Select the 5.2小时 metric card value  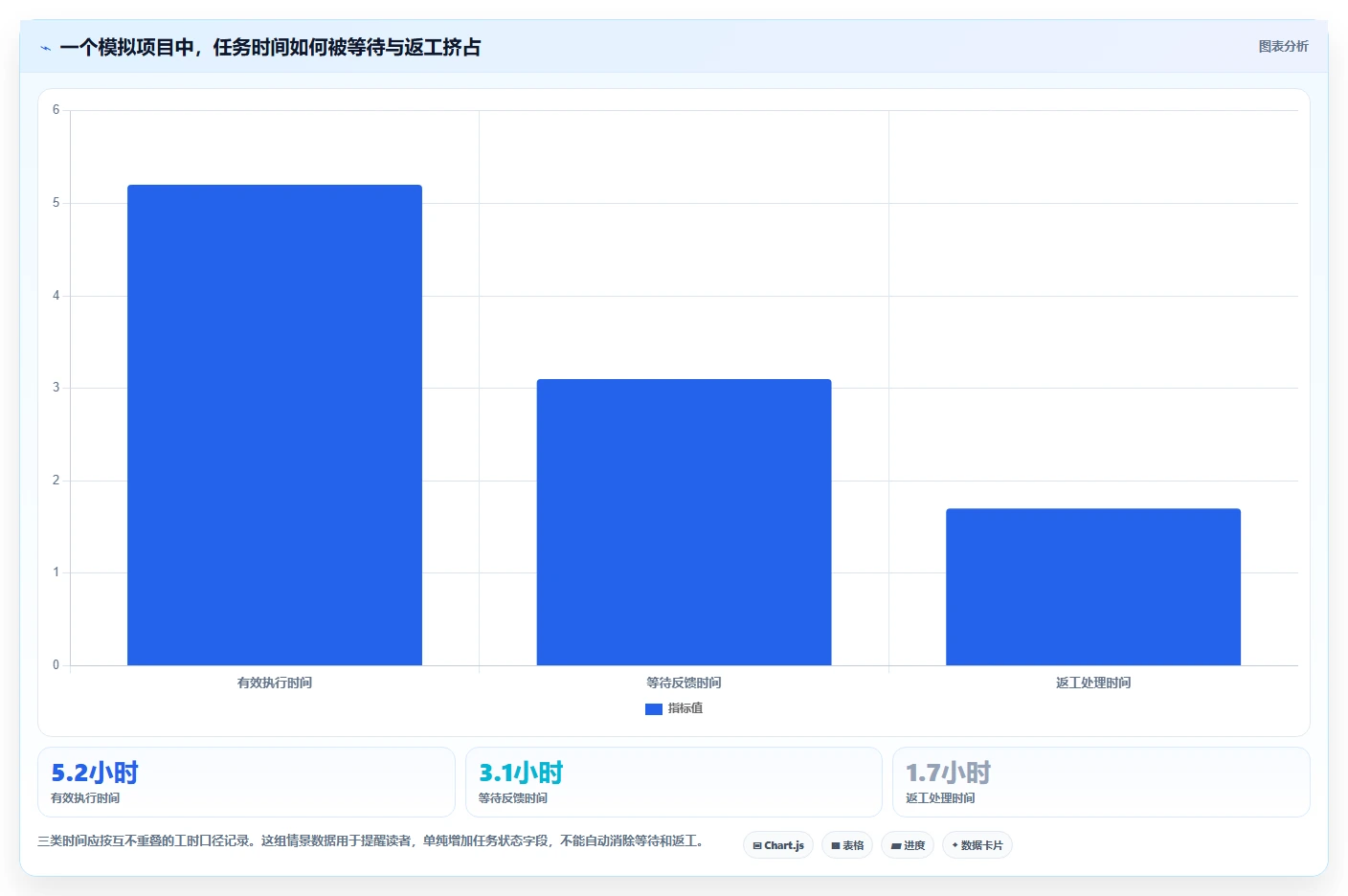(95, 773)
